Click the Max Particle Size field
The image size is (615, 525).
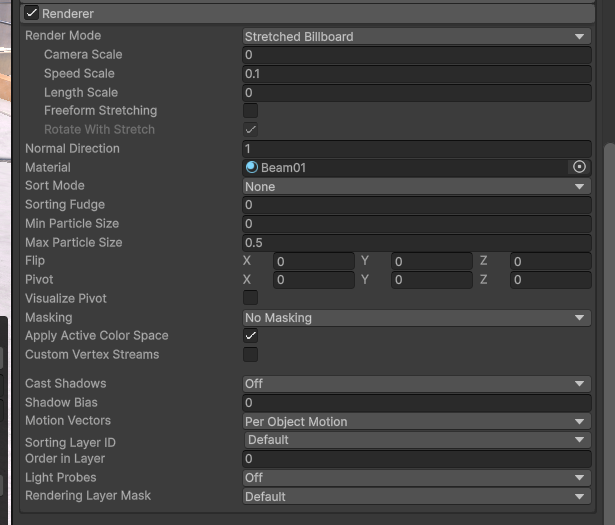(x=416, y=243)
